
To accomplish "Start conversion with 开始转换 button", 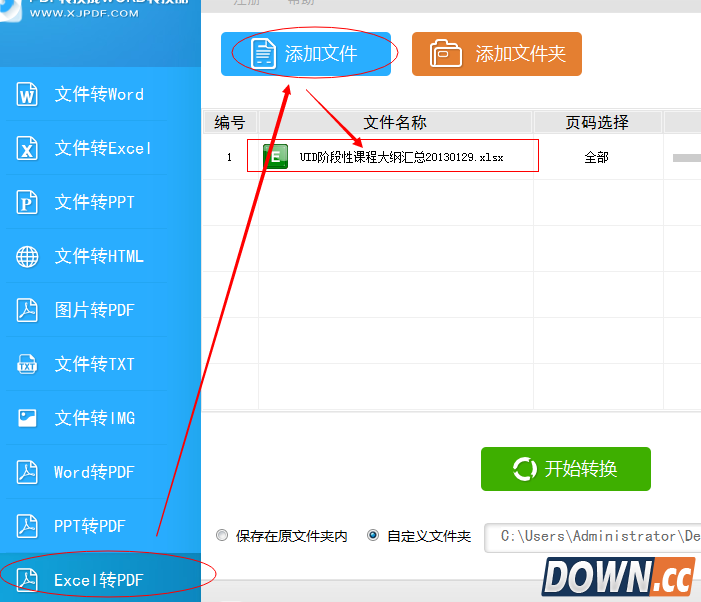I will 566,469.
